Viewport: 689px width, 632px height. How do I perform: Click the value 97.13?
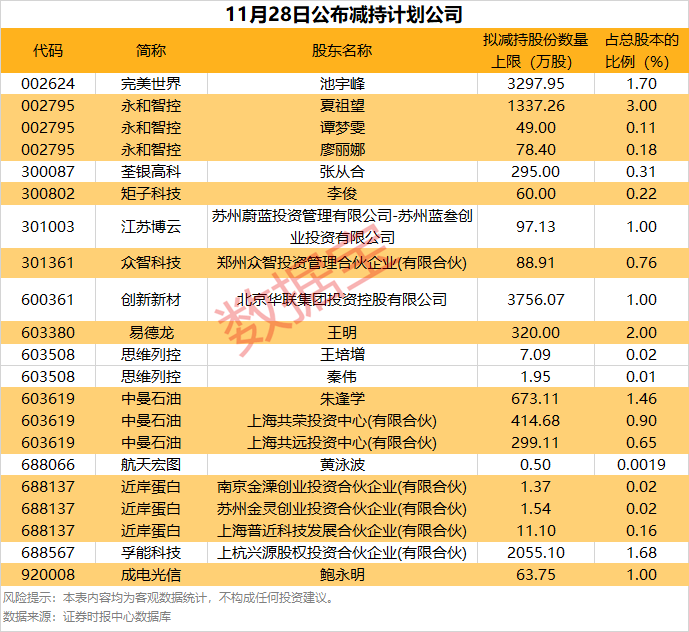(x=535, y=226)
